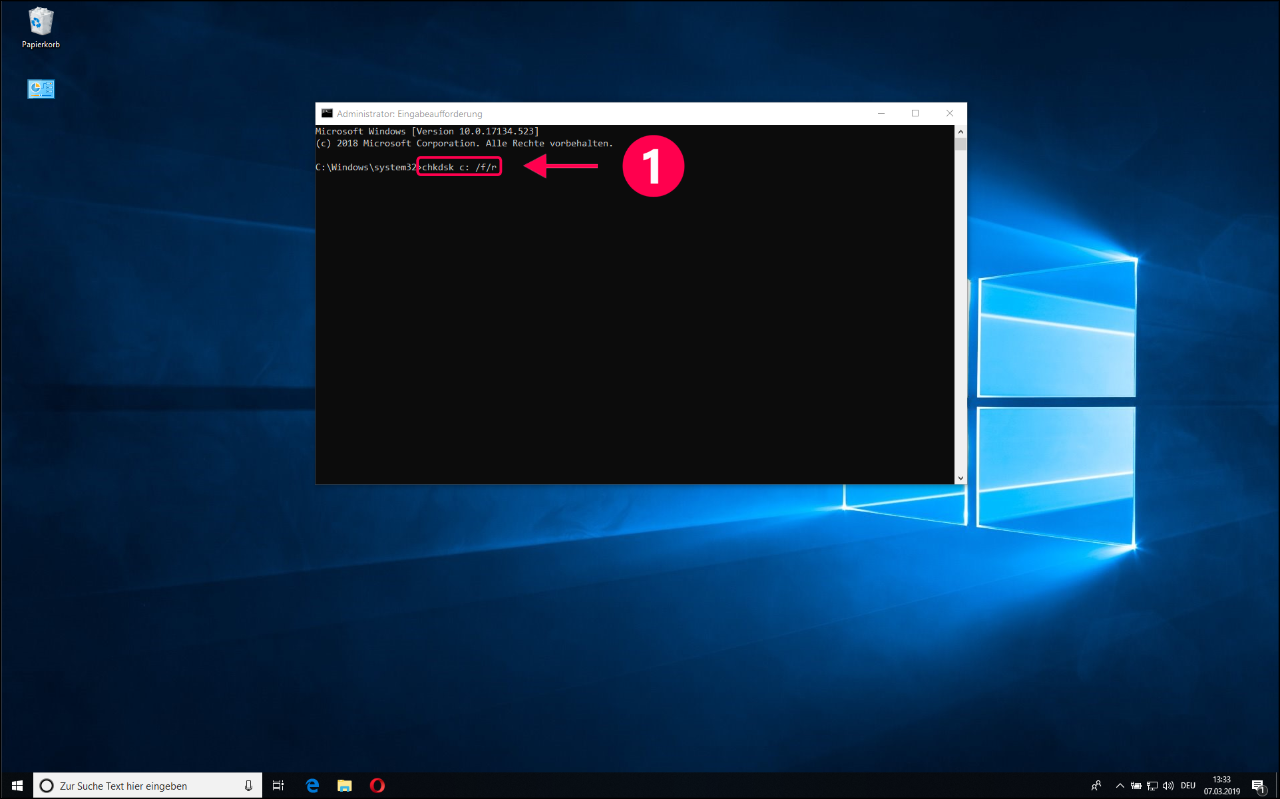Viewport: 1280px width, 799px height.
Task: Click the 'Microsoft Windows [Version 10.0.17134.523]' line
Action: pos(427,131)
